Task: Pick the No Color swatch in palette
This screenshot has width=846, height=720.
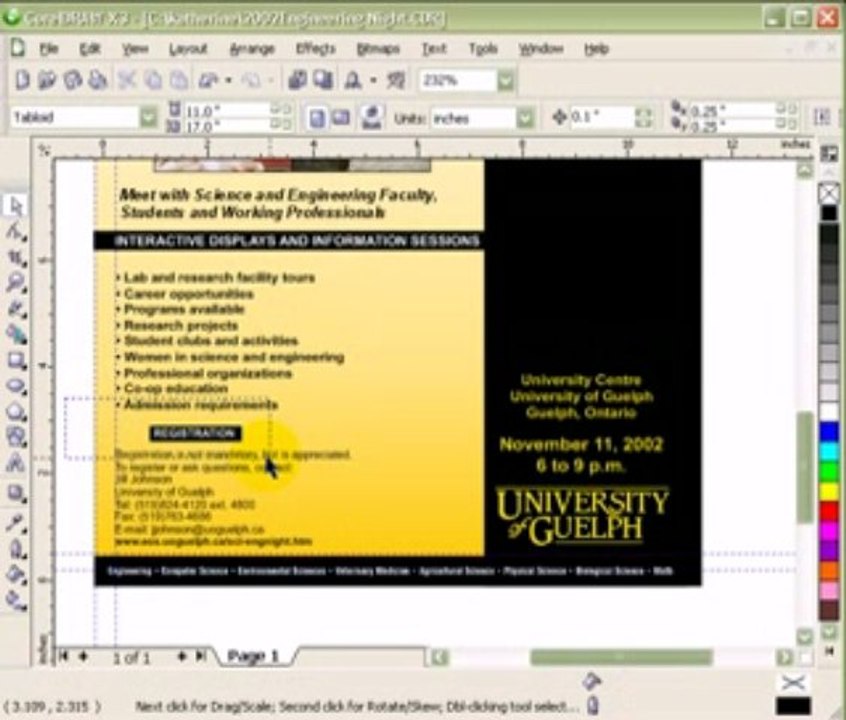Action: click(829, 193)
